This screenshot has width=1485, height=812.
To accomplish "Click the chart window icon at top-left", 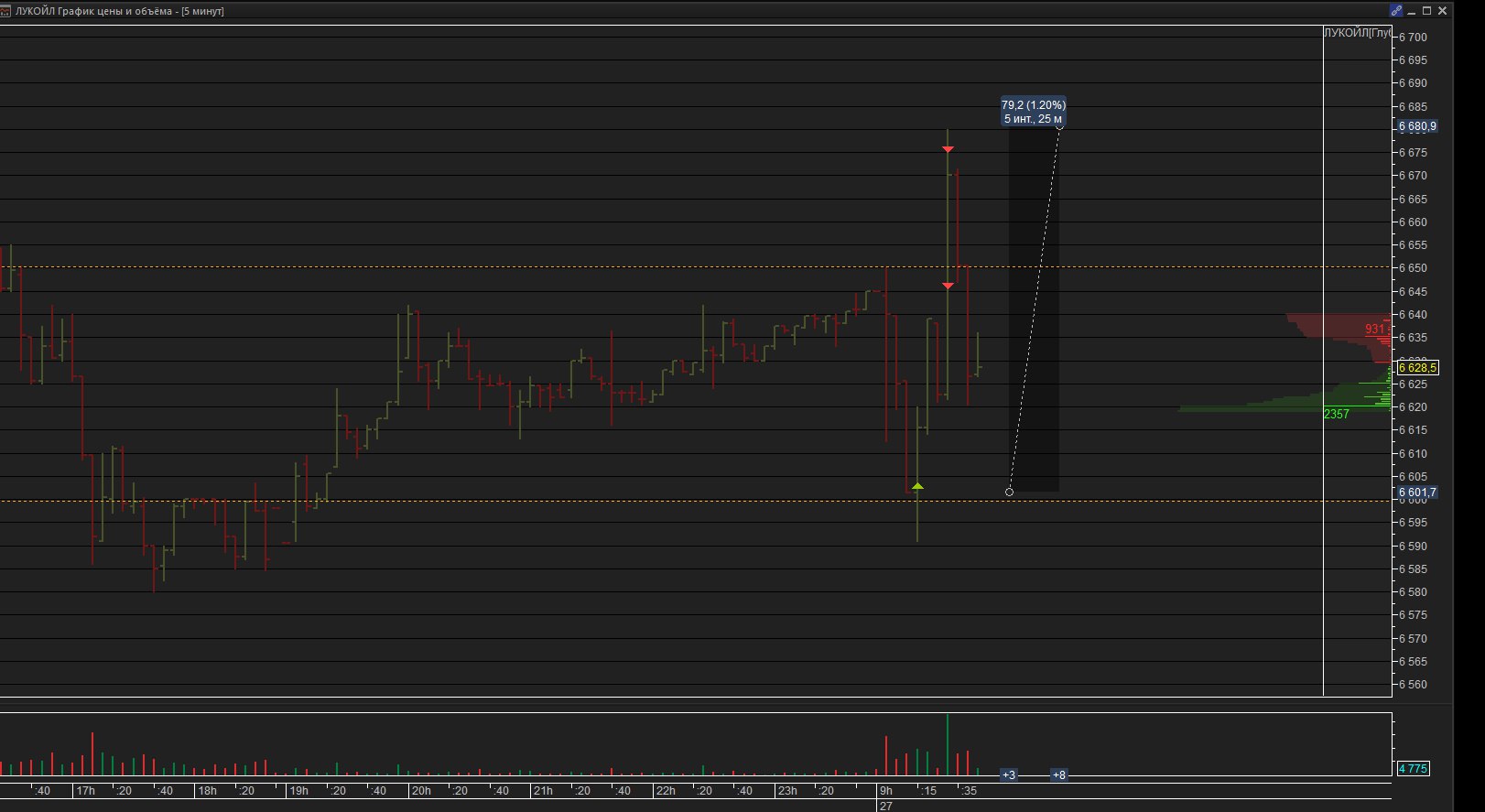I will 6,11.
